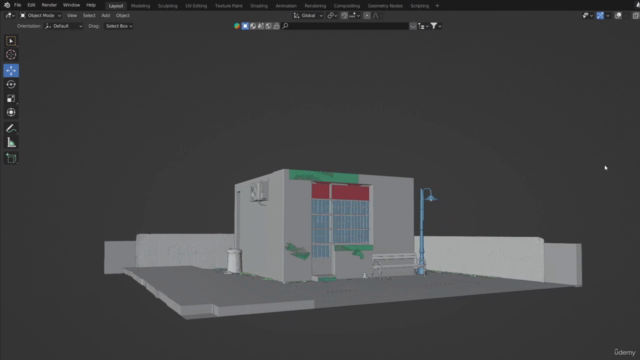This screenshot has height=360, width=640.
Task: Switch to the Layout workspace tab
Action: tap(116, 6)
